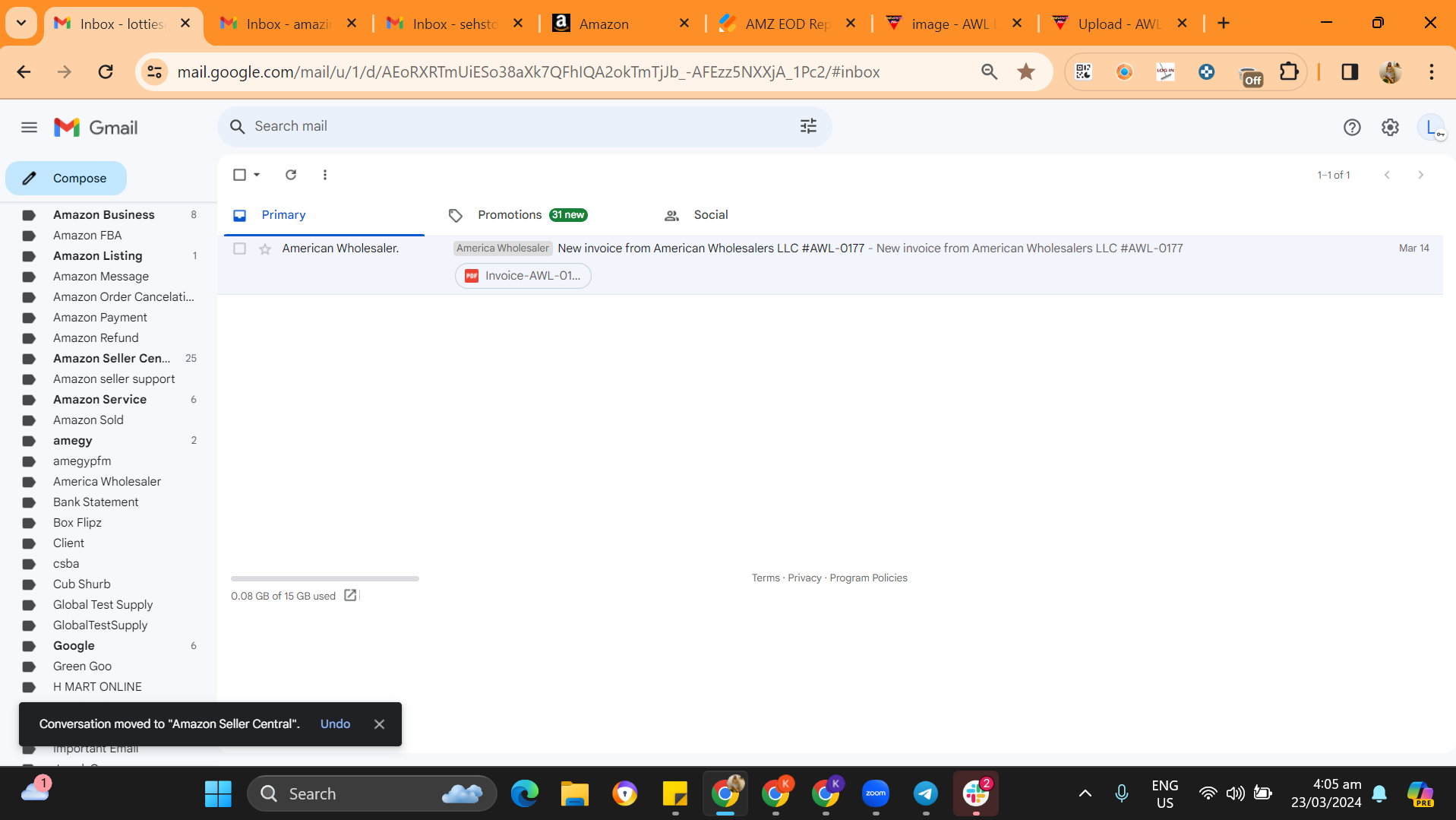The image size is (1456, 820).
Task: Launch Microsoft Edge from taskbar
Action: coord(524,794)
